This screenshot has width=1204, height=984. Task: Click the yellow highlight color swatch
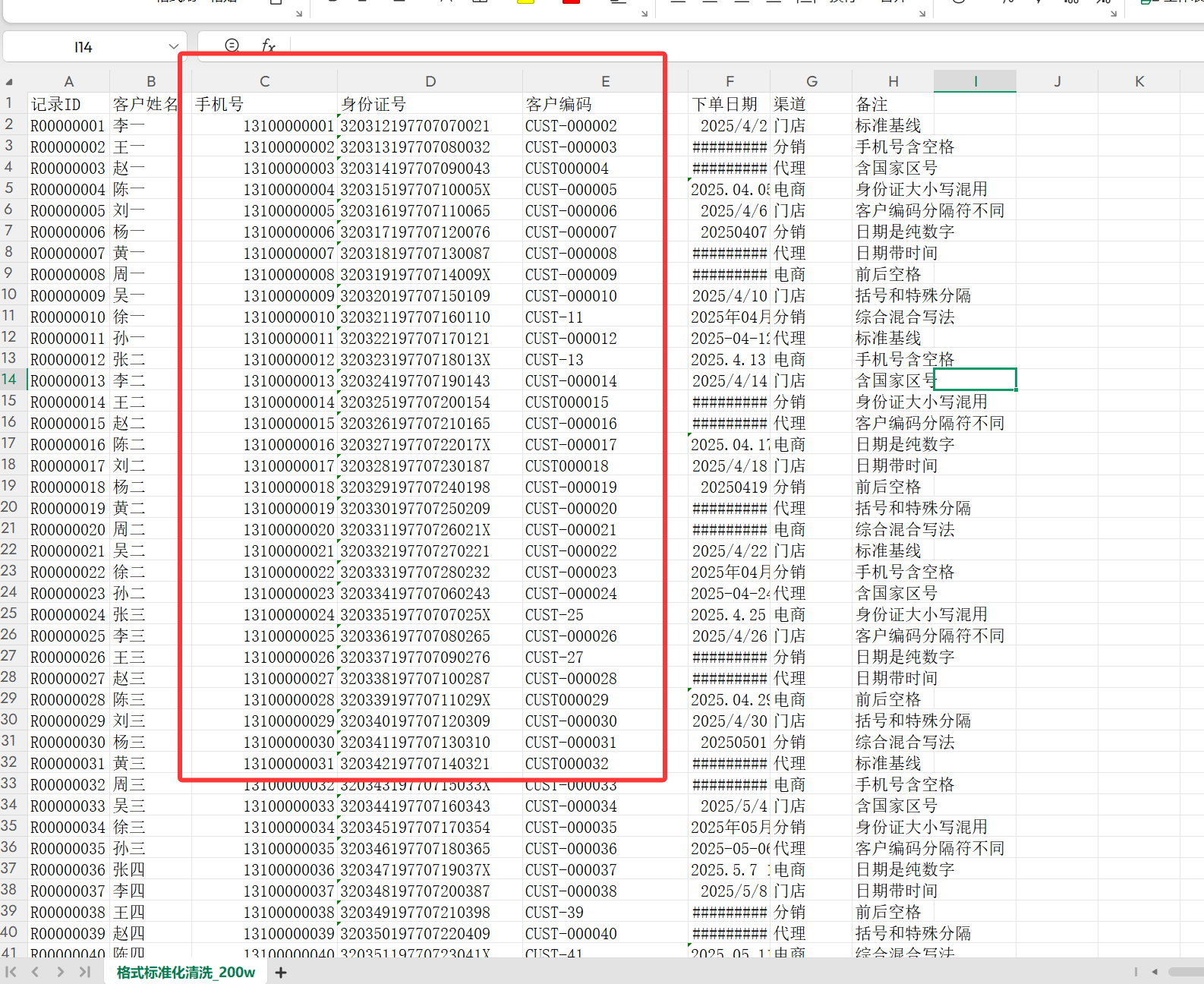point(525,2)
